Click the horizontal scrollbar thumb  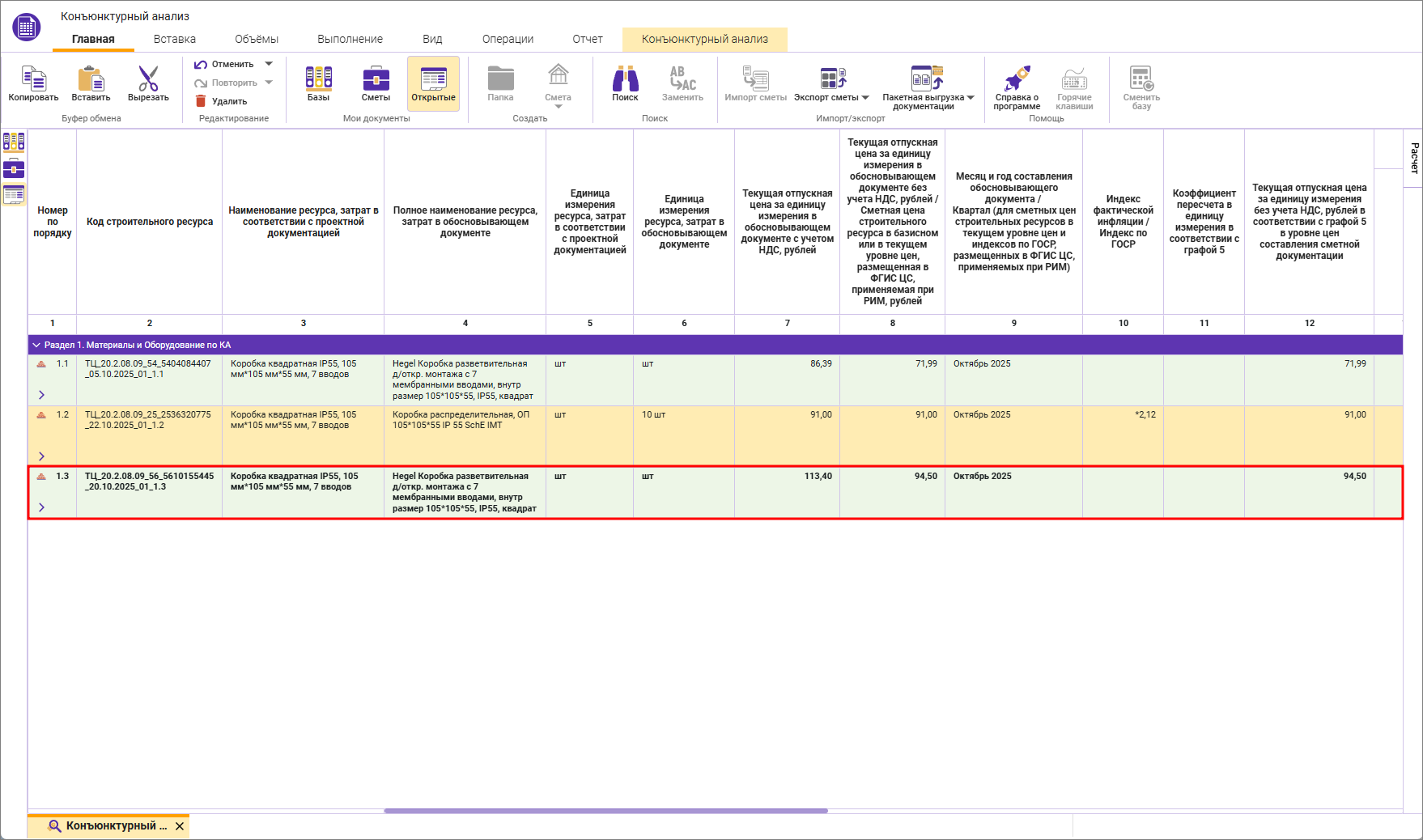[x=605, y=810]
